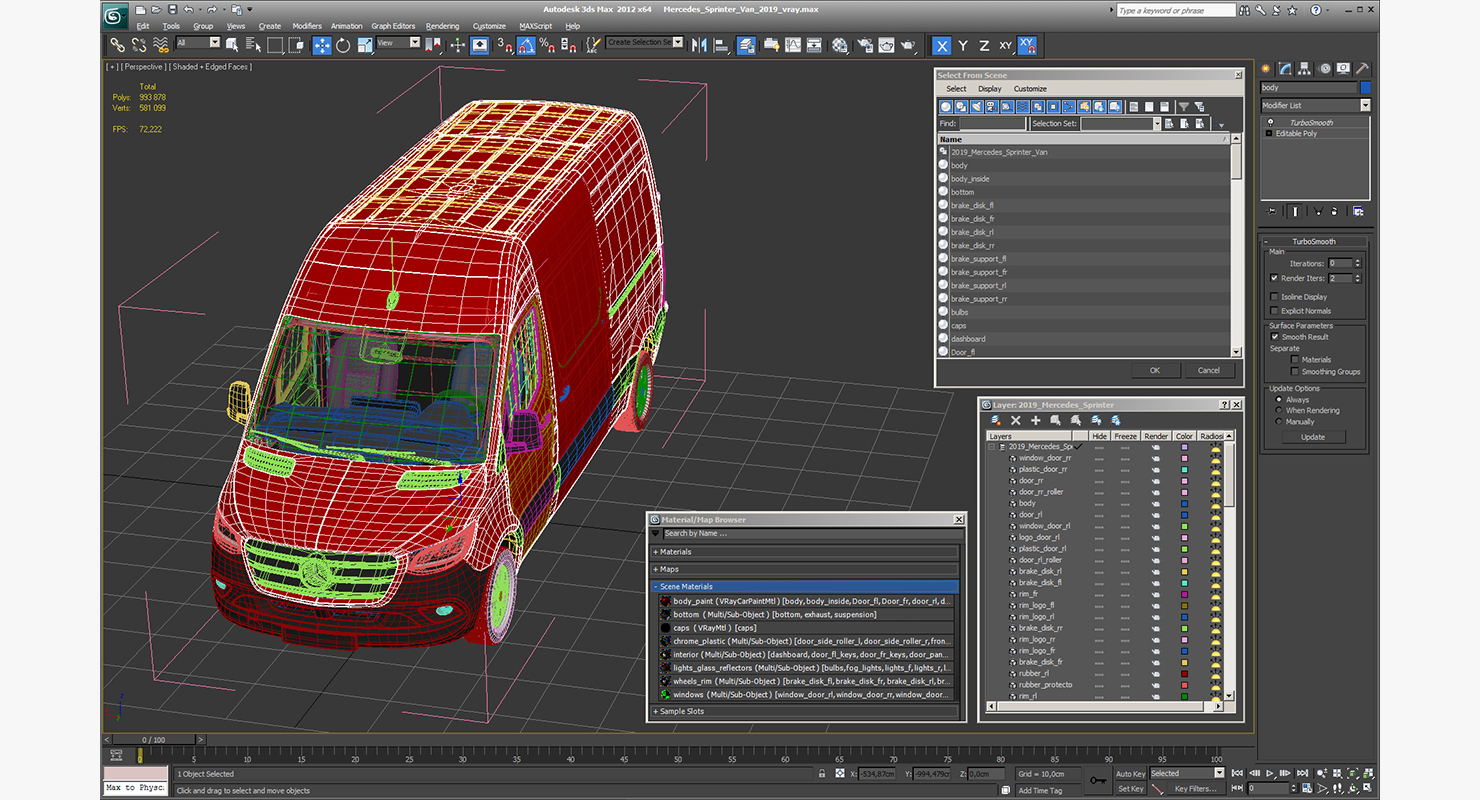This screenshot has width=1480, height=800.
Task: Activate the Select and Rotate tool
Action: click(x=343, y=45)
